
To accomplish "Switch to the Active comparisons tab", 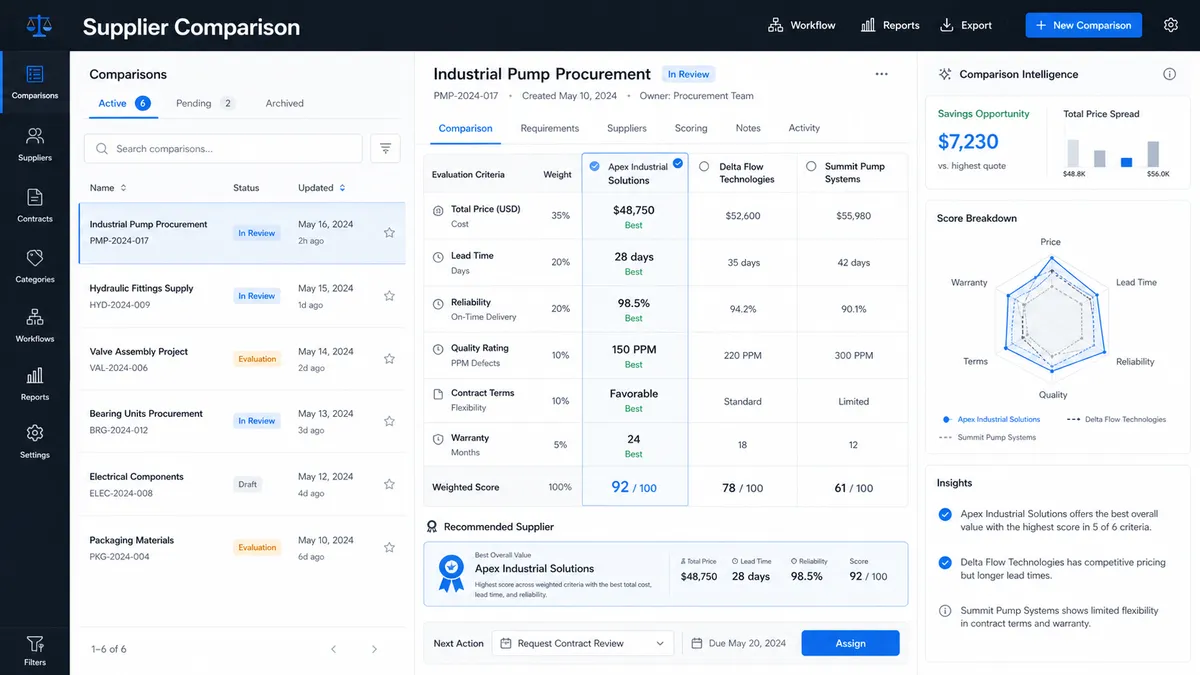I will coord(124,103).
